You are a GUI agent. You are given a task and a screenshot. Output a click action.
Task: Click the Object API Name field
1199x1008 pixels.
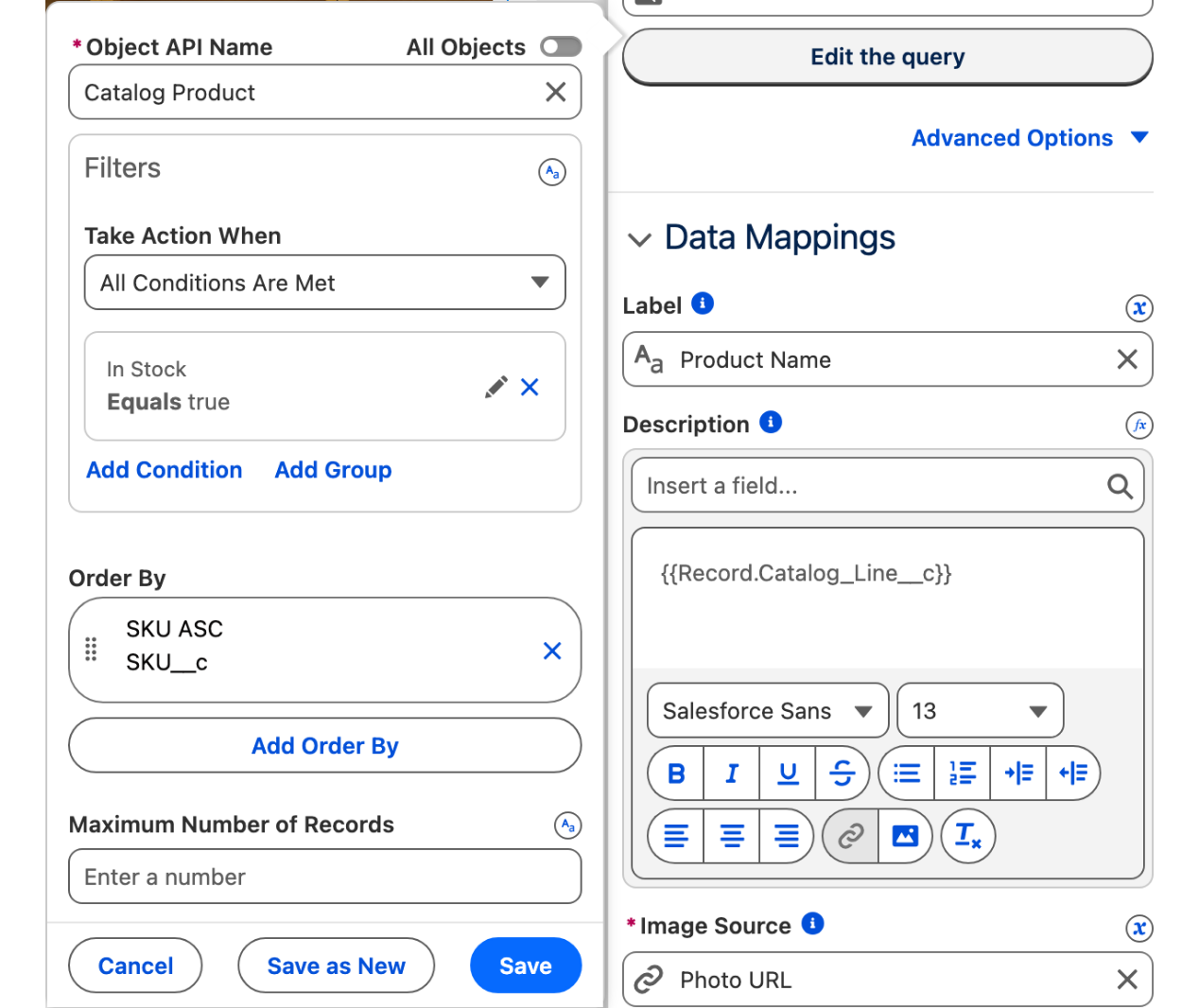click(325, 92)
